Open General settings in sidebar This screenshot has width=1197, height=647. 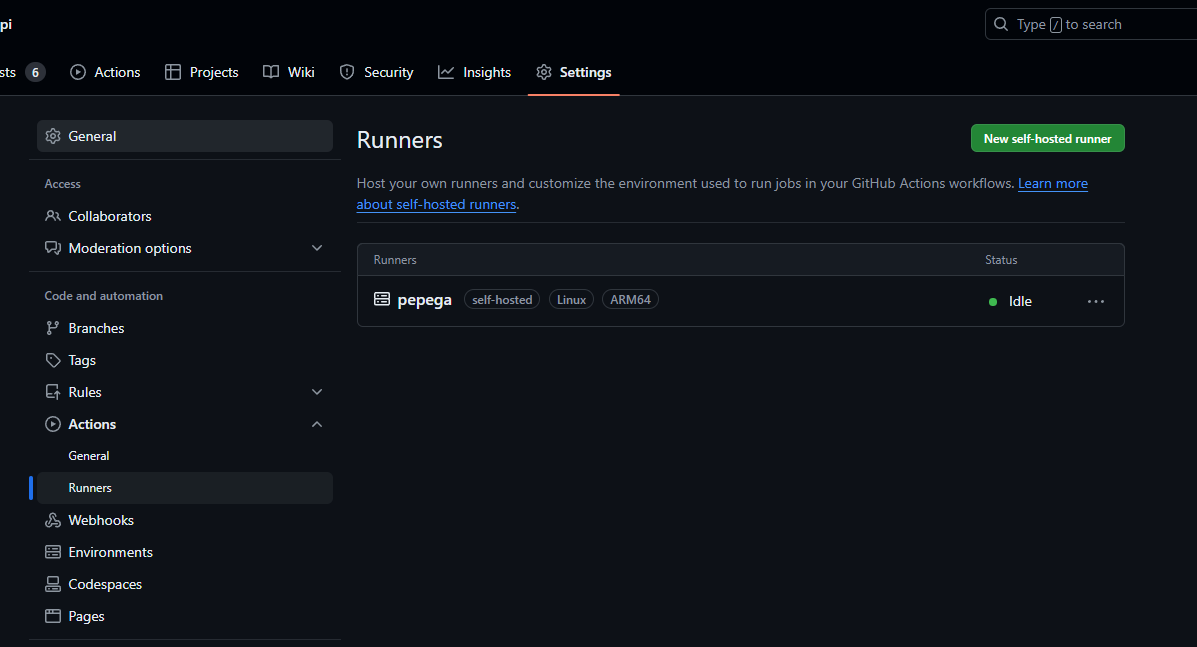tap(185, 136)
